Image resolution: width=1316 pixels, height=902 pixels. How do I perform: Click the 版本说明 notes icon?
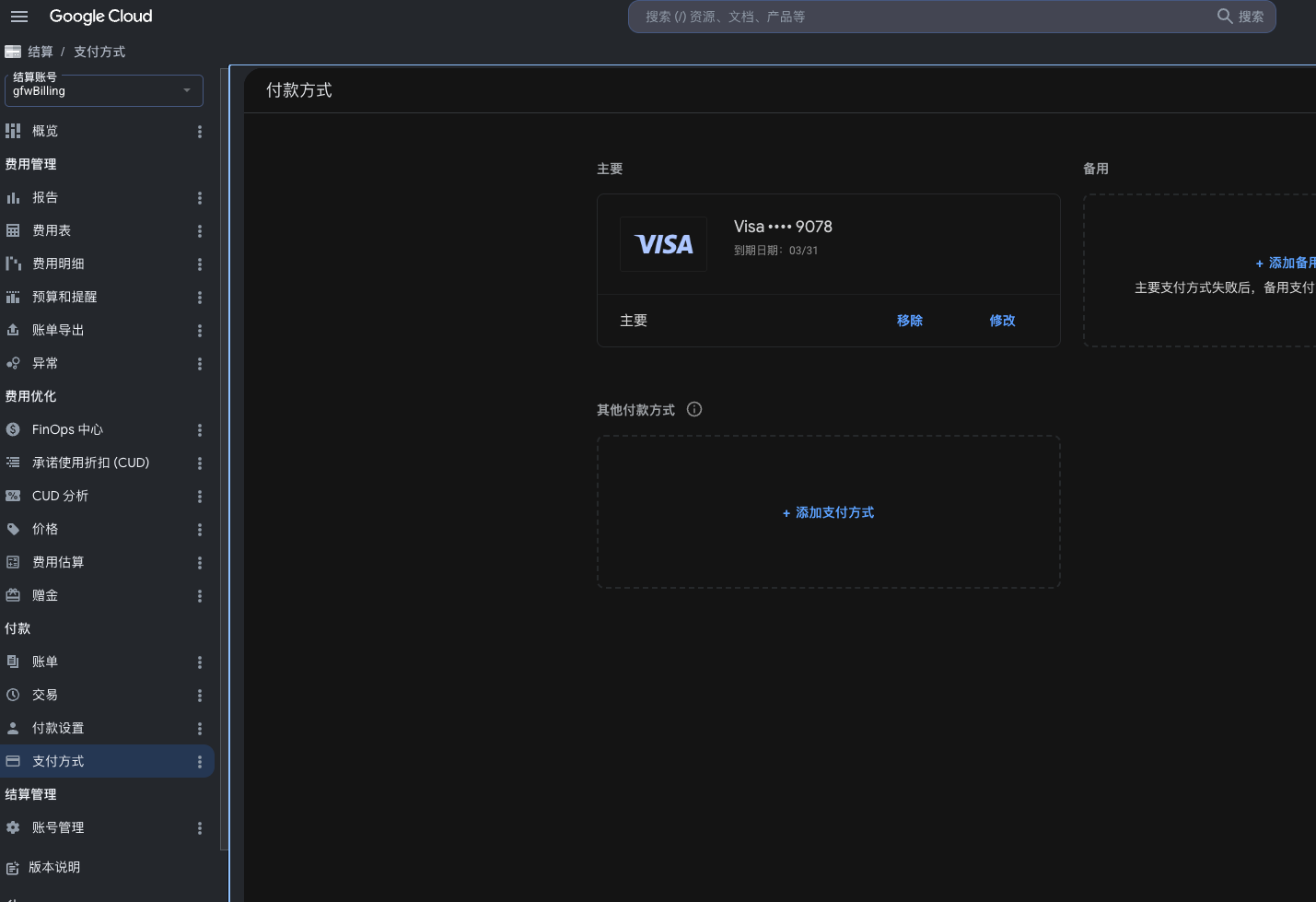[13, 868]
